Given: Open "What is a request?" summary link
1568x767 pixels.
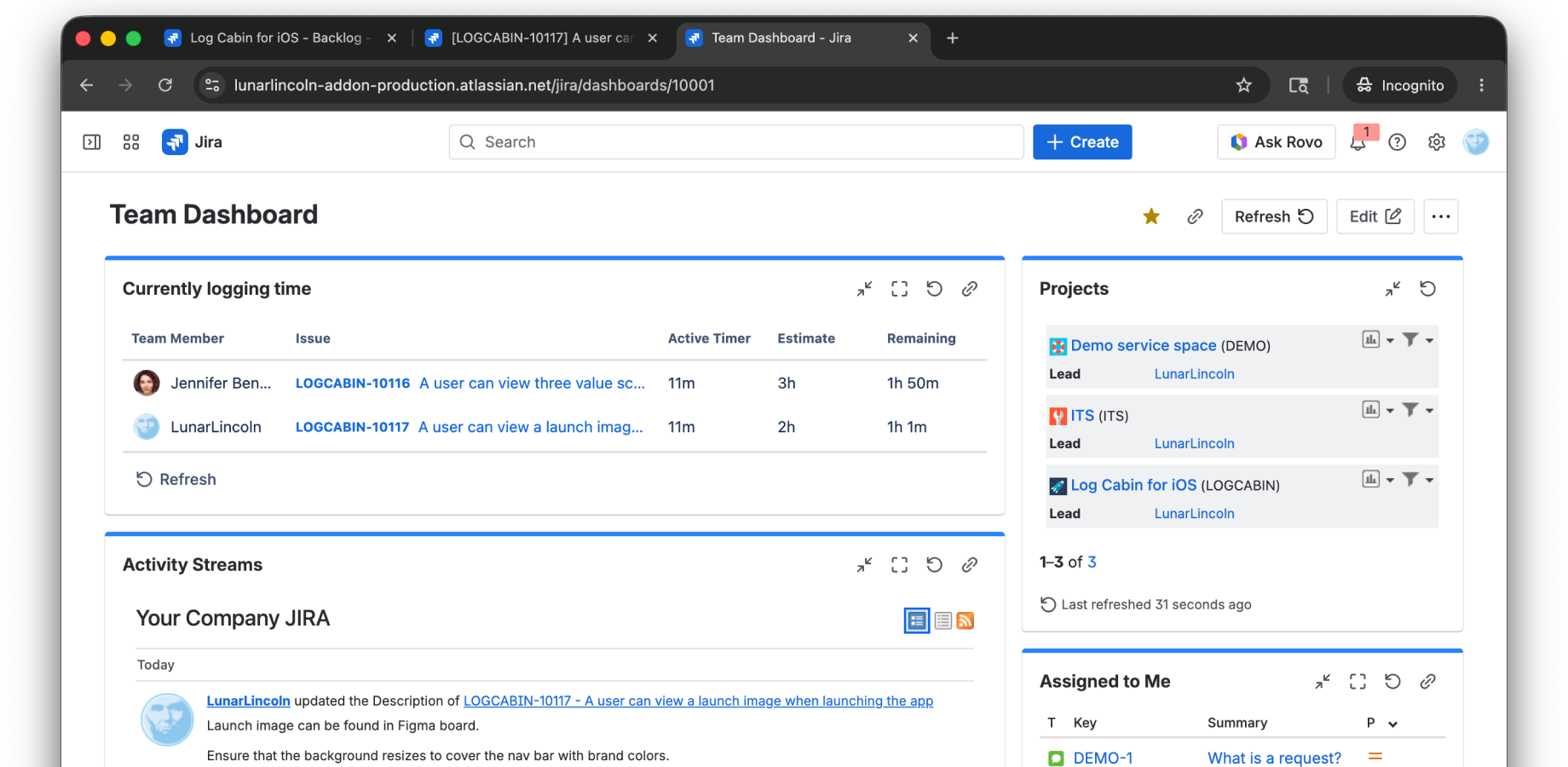Looking at the screenshot, I should pos(1275,758).
